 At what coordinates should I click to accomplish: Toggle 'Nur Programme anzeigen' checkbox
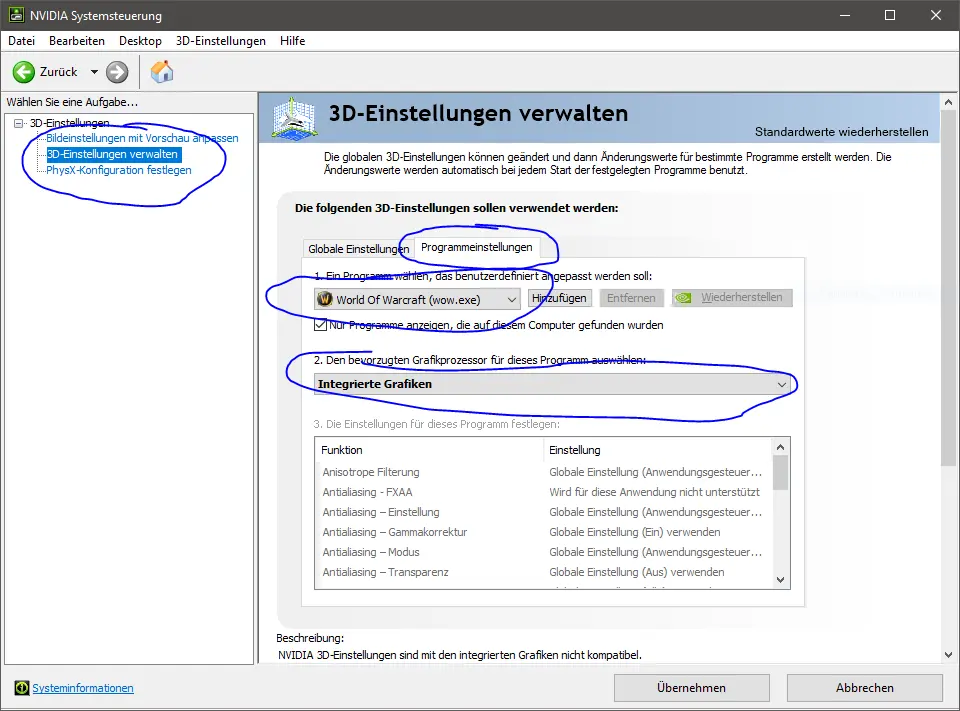[x=321, y=325]
